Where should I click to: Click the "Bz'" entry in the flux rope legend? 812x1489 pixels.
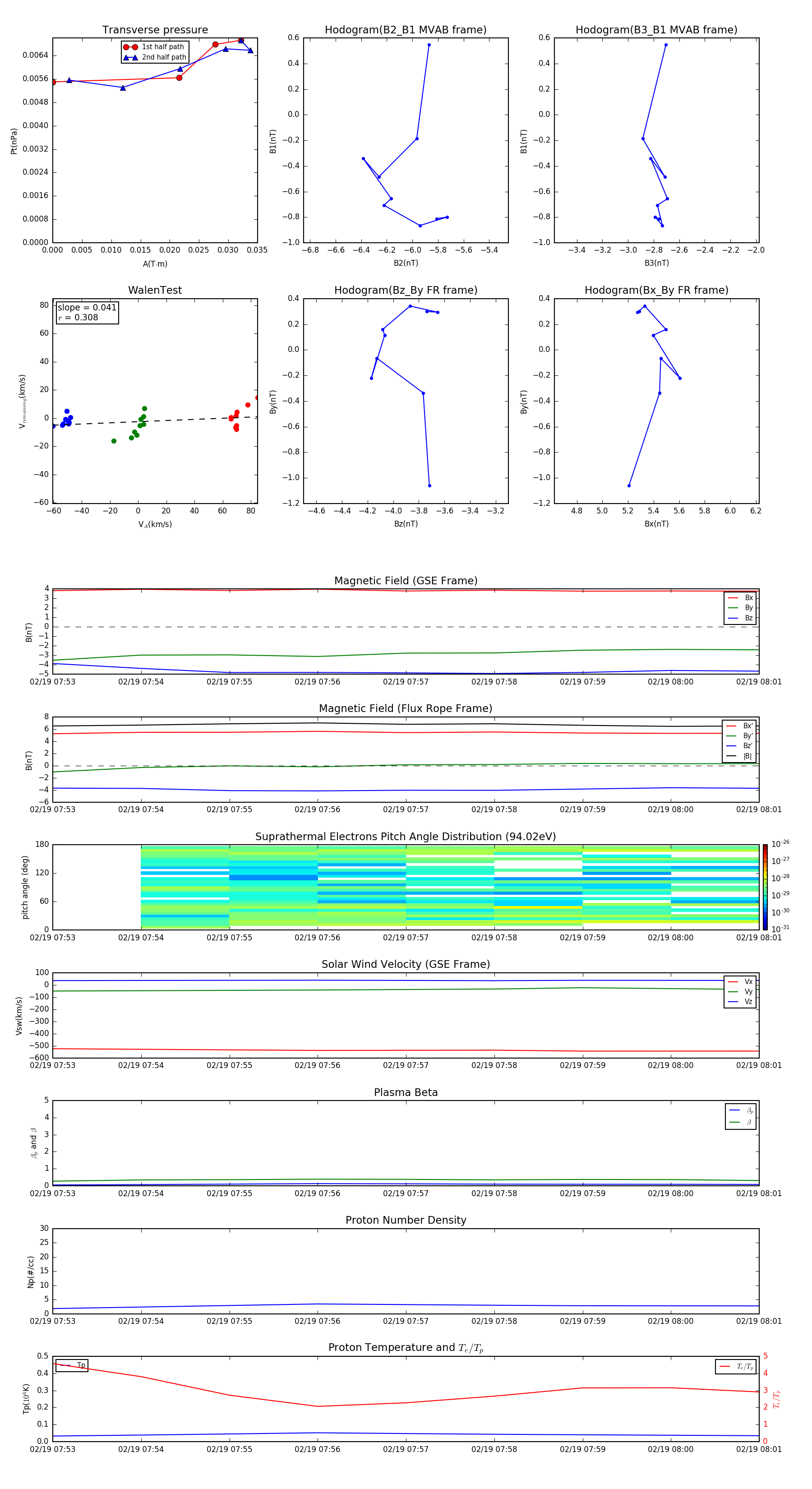tap(740, 746)
